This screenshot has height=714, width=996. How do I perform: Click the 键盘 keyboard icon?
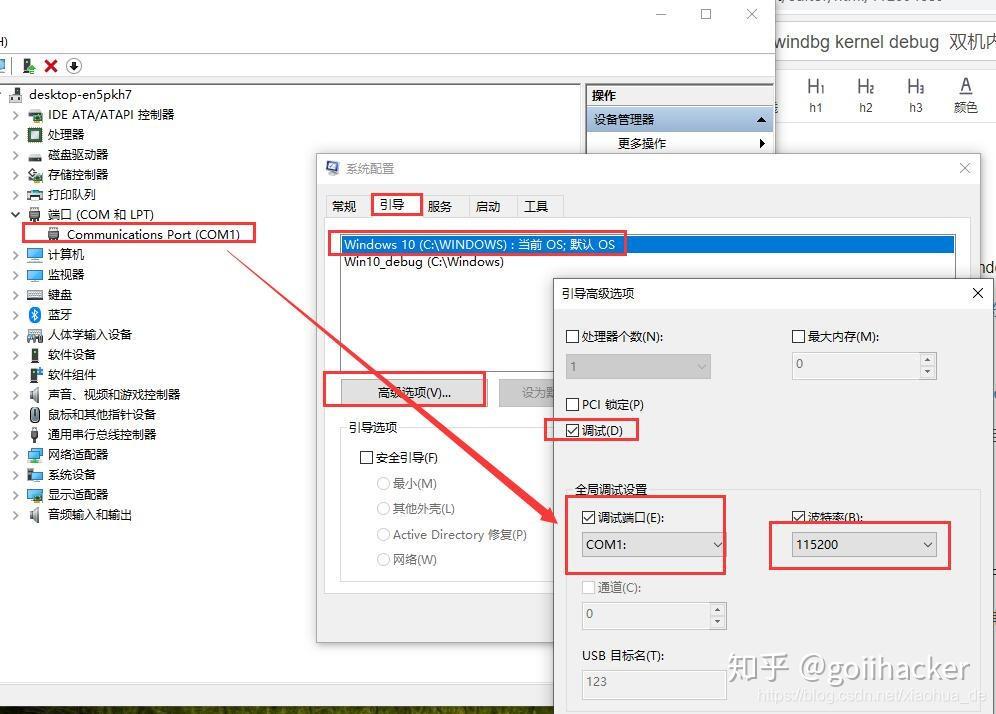pyautogui.click(x=35, y=295)
